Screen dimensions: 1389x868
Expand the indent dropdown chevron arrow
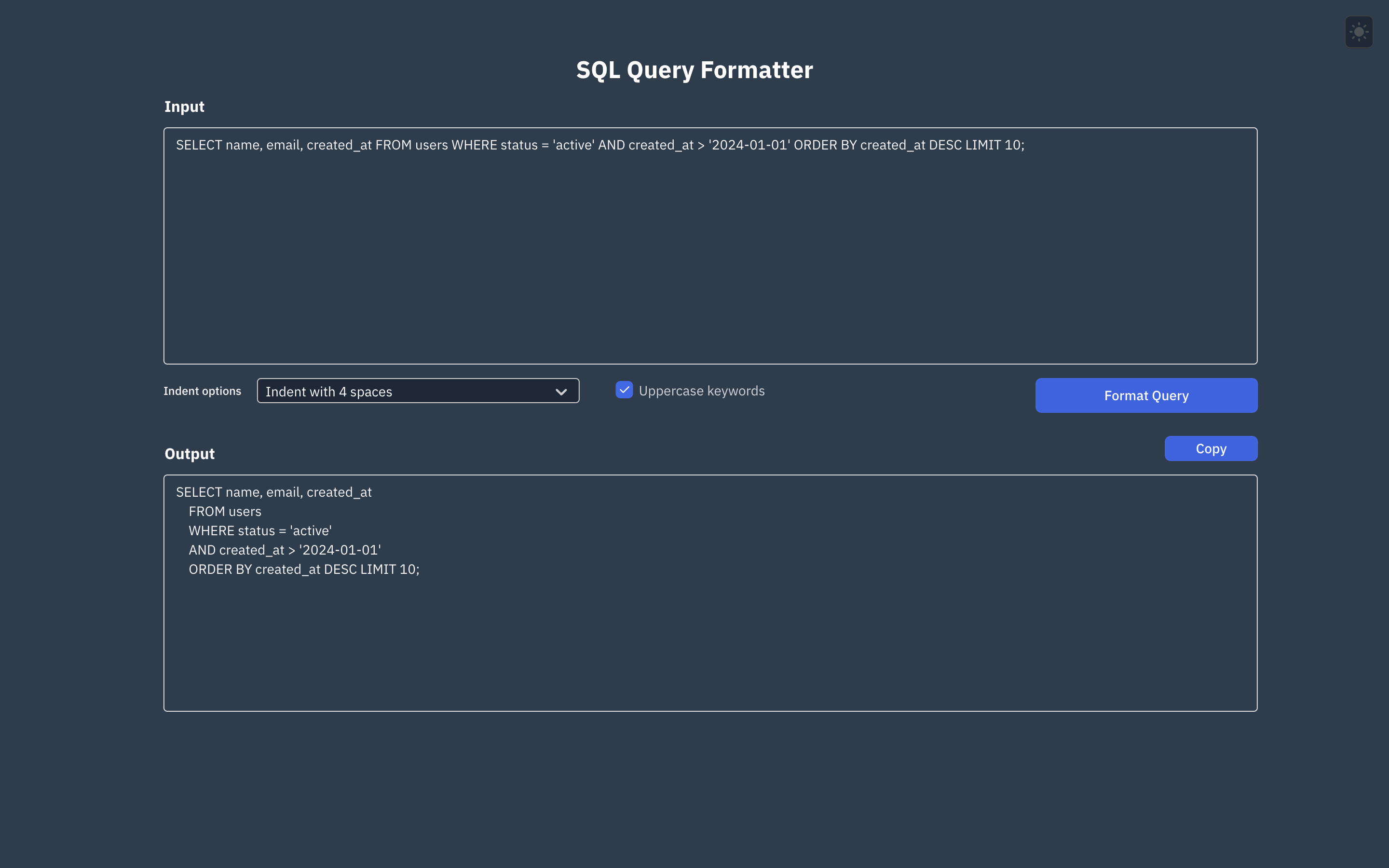[561, 392]
